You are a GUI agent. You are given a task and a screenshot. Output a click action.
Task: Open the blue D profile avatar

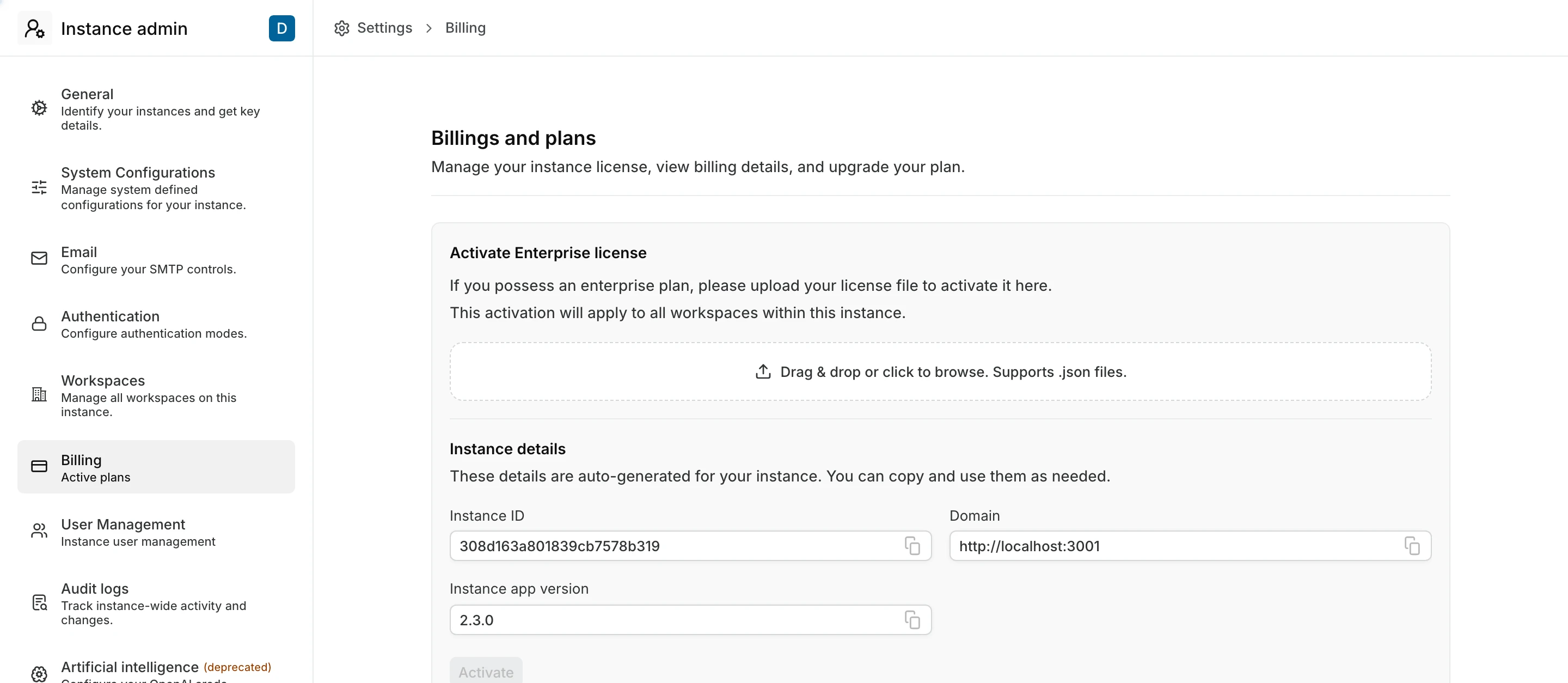[x=282, y=28]
